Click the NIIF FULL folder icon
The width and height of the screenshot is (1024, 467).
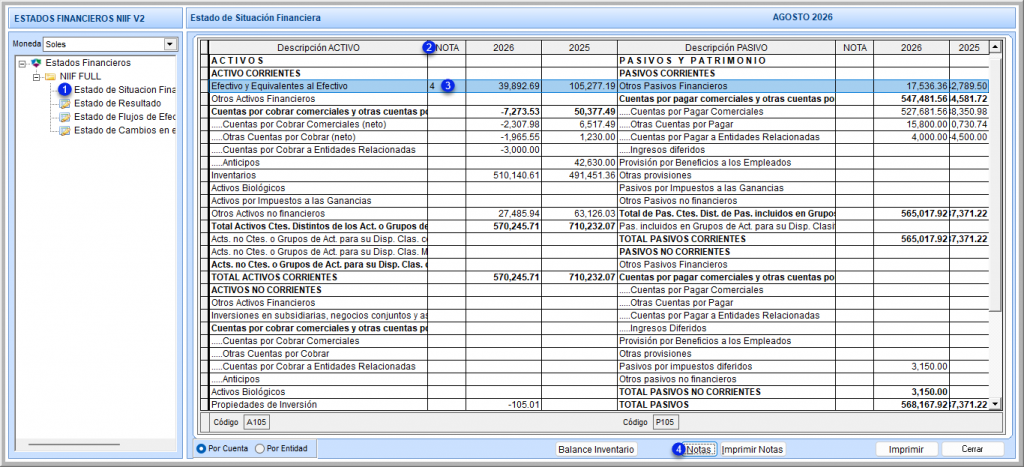(x=50, y=76)
